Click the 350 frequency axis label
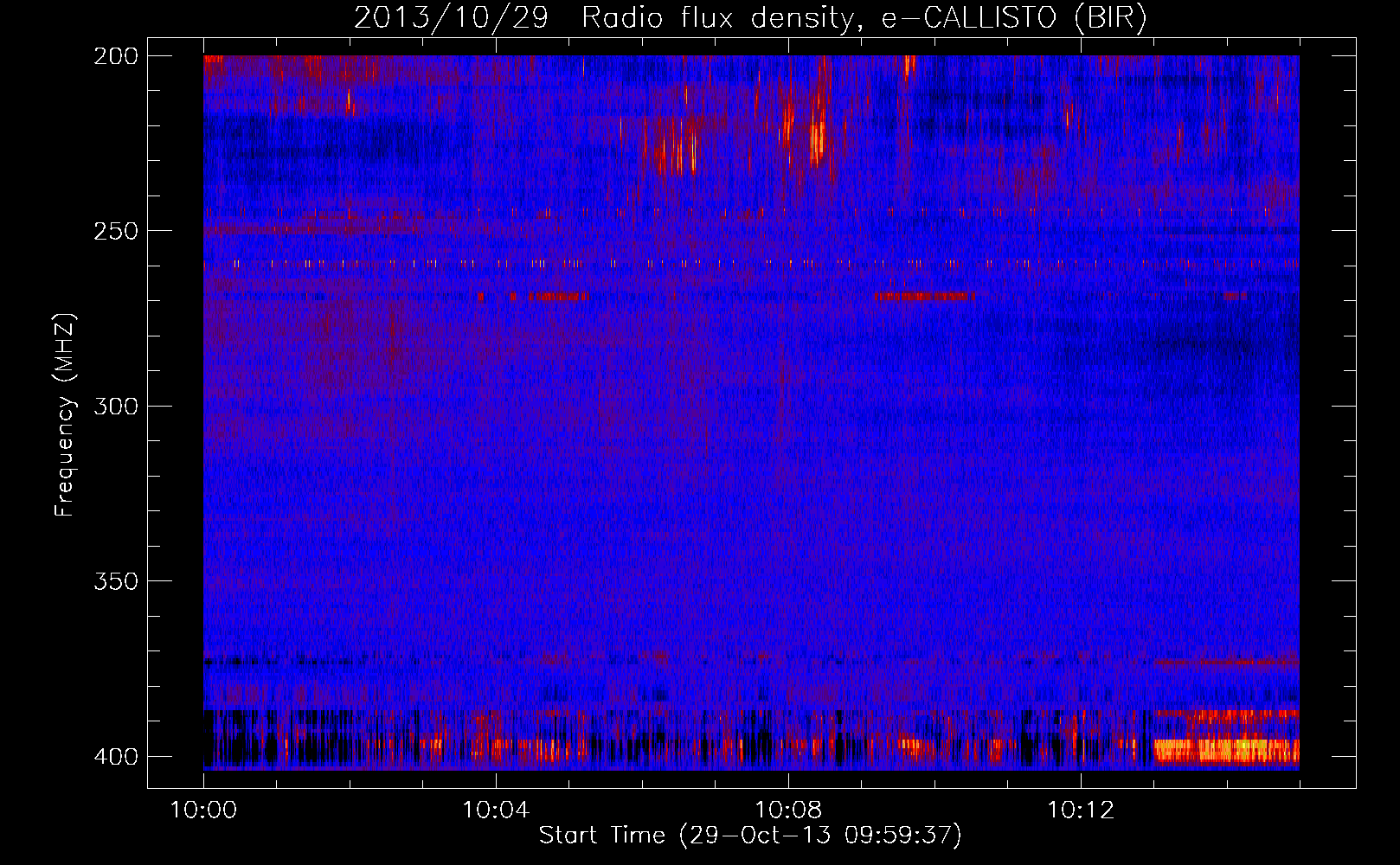This screenshot has width=1400, height=865. [115, 581]
